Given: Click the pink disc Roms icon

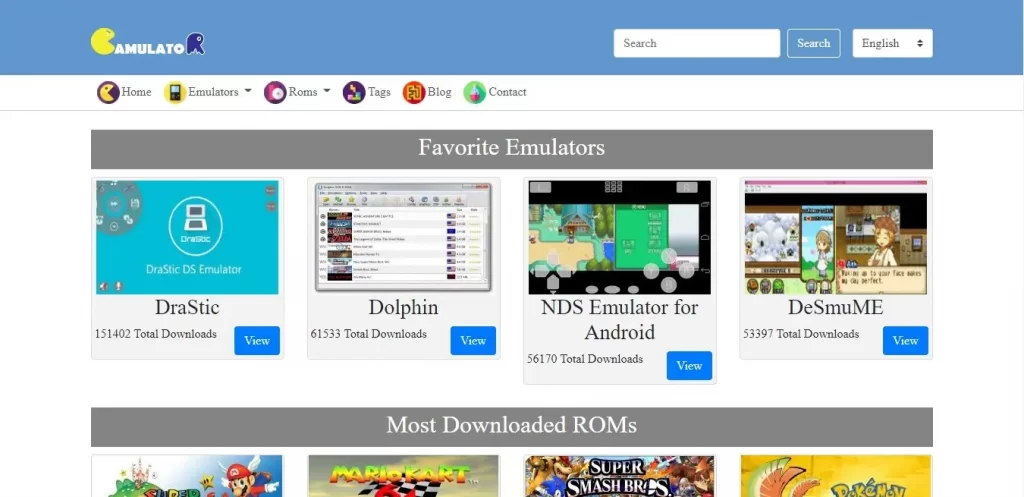Looking at the screenshot, I should [275, 92].
